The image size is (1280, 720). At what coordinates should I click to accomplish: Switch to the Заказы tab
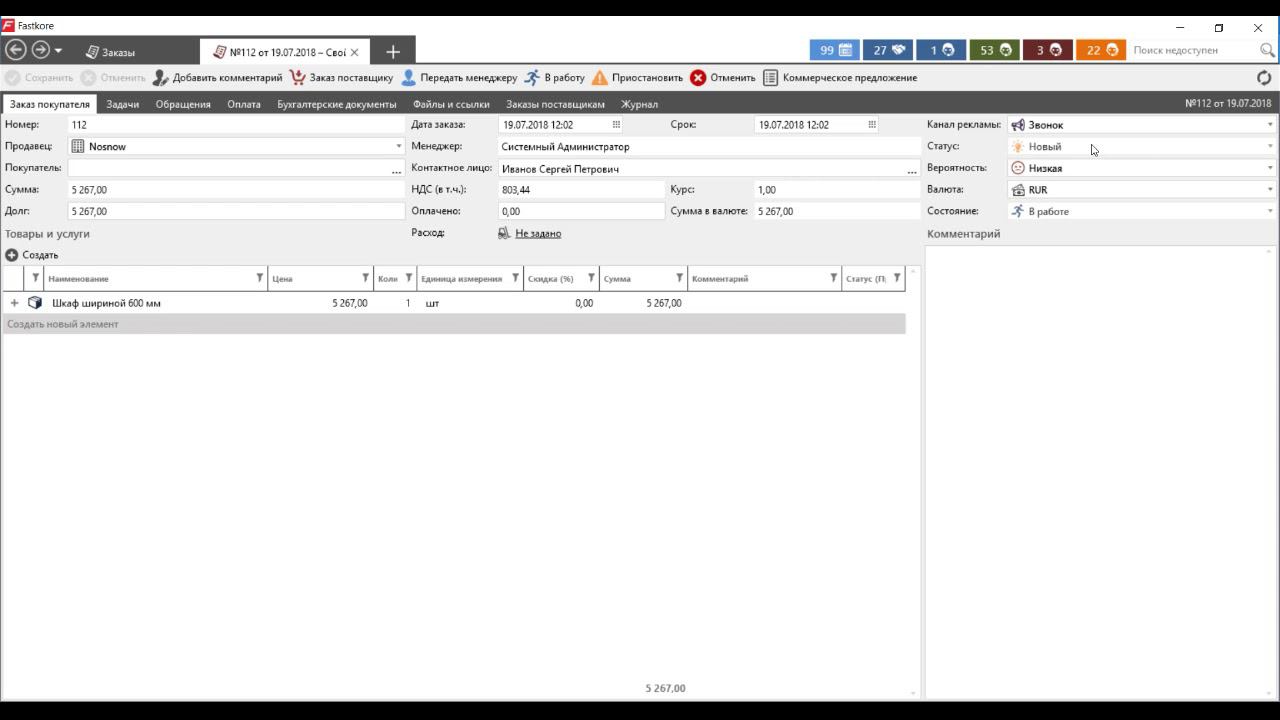[110, 52]
